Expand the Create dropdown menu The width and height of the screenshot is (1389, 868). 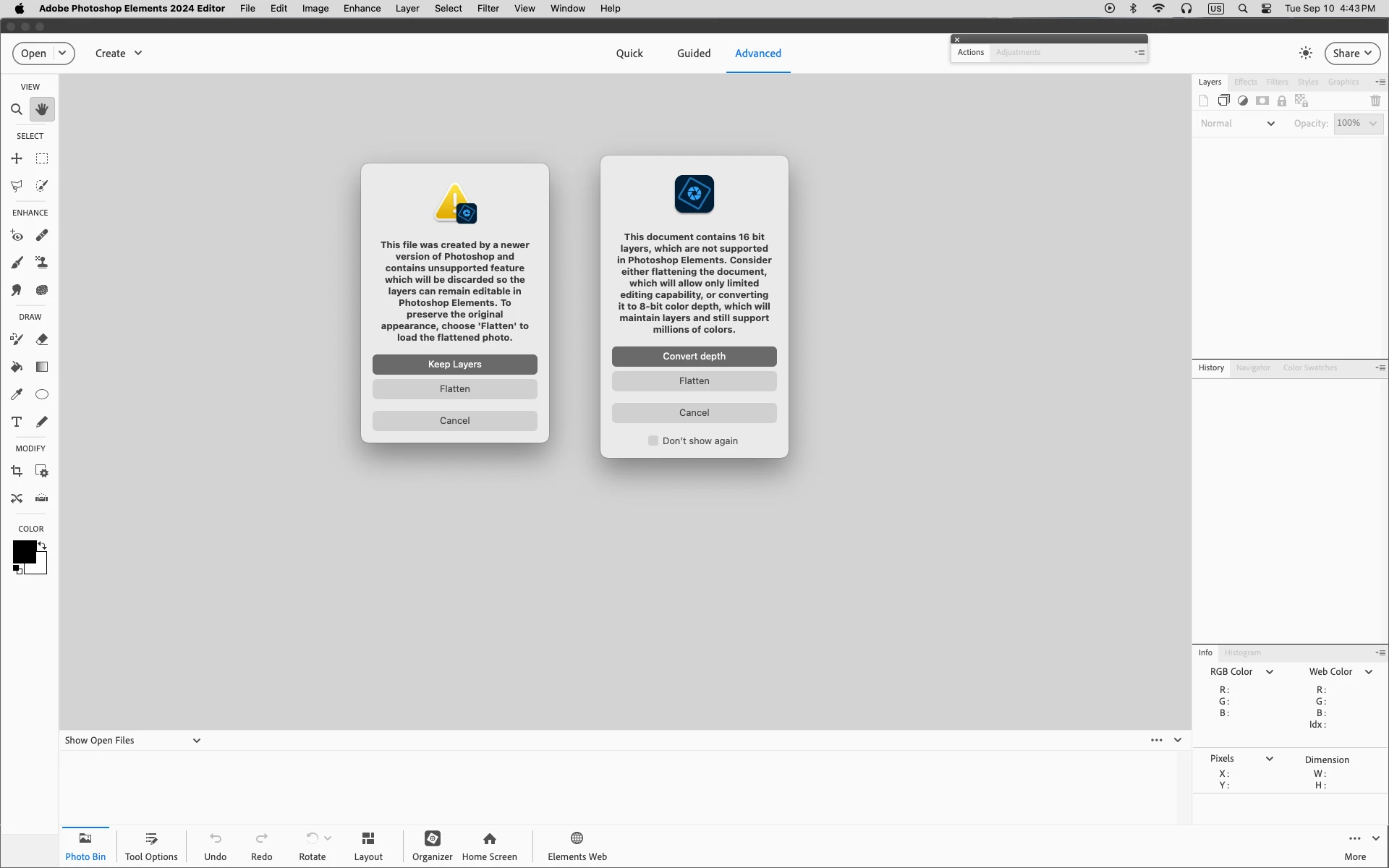(x=119, y=53)
